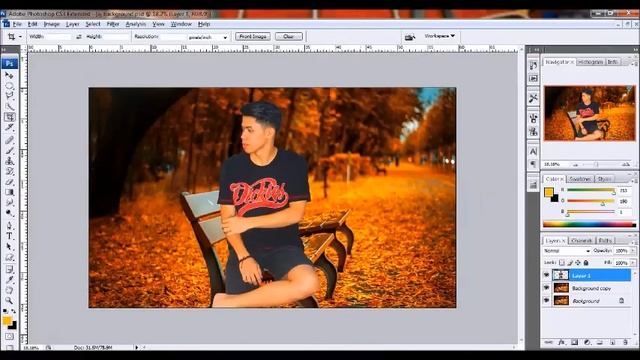Select the Clone Stamp tool

[x=9, y=161]
